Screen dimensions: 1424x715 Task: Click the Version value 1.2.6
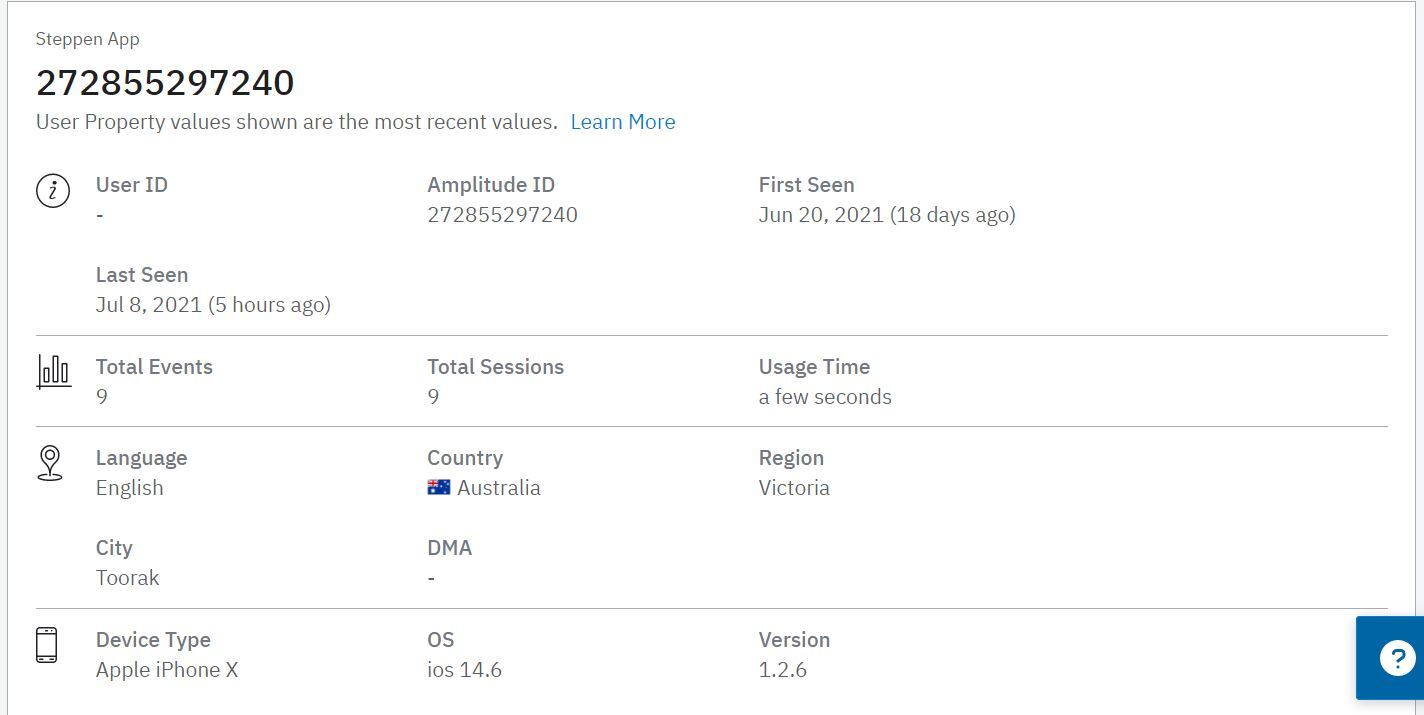783,670
